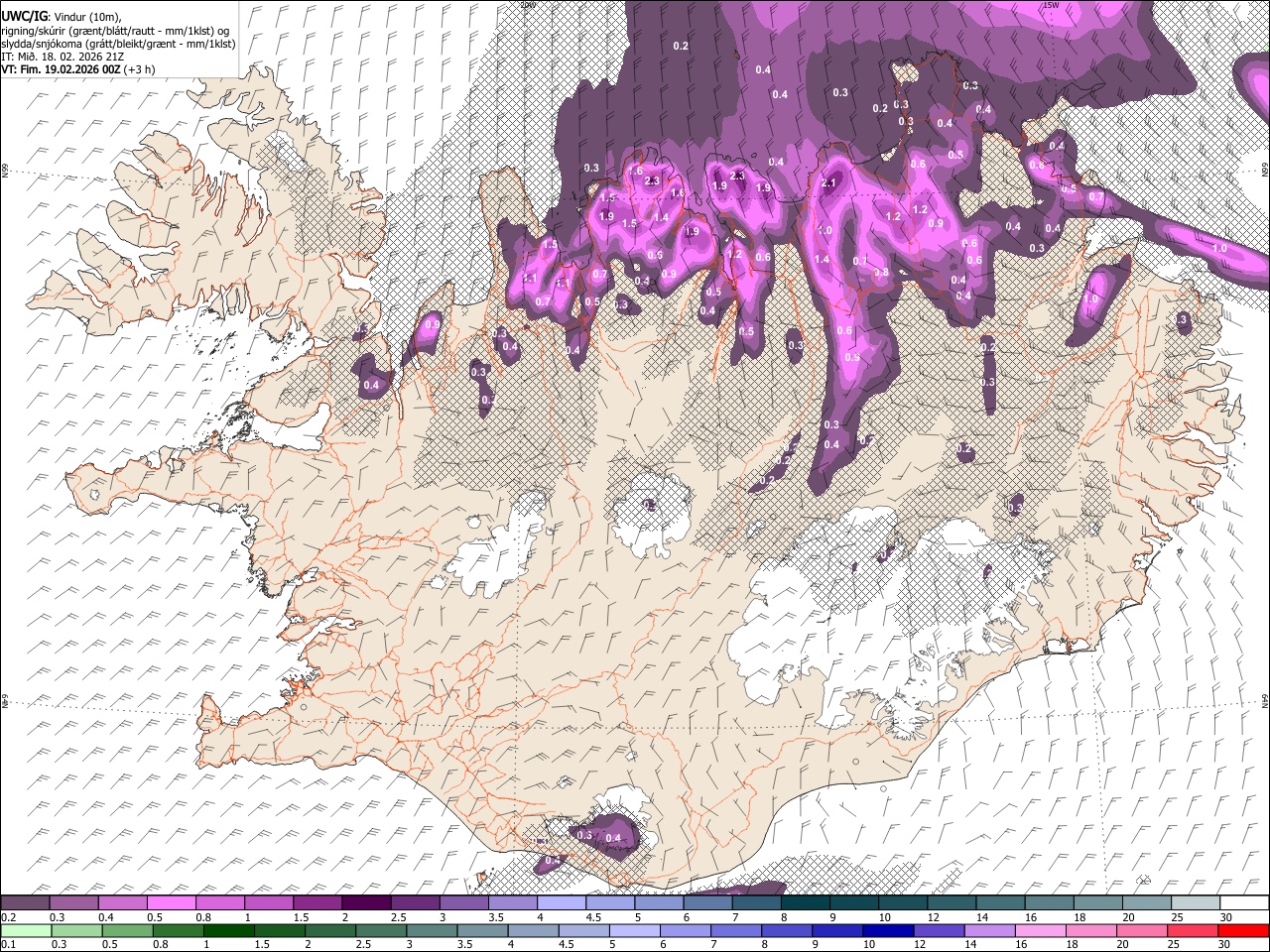The width and height of the screenshot is (1270, 952).
Task: Pick the snow legend swatch for 6–7 mm
Action: click(x=707, y=903)
